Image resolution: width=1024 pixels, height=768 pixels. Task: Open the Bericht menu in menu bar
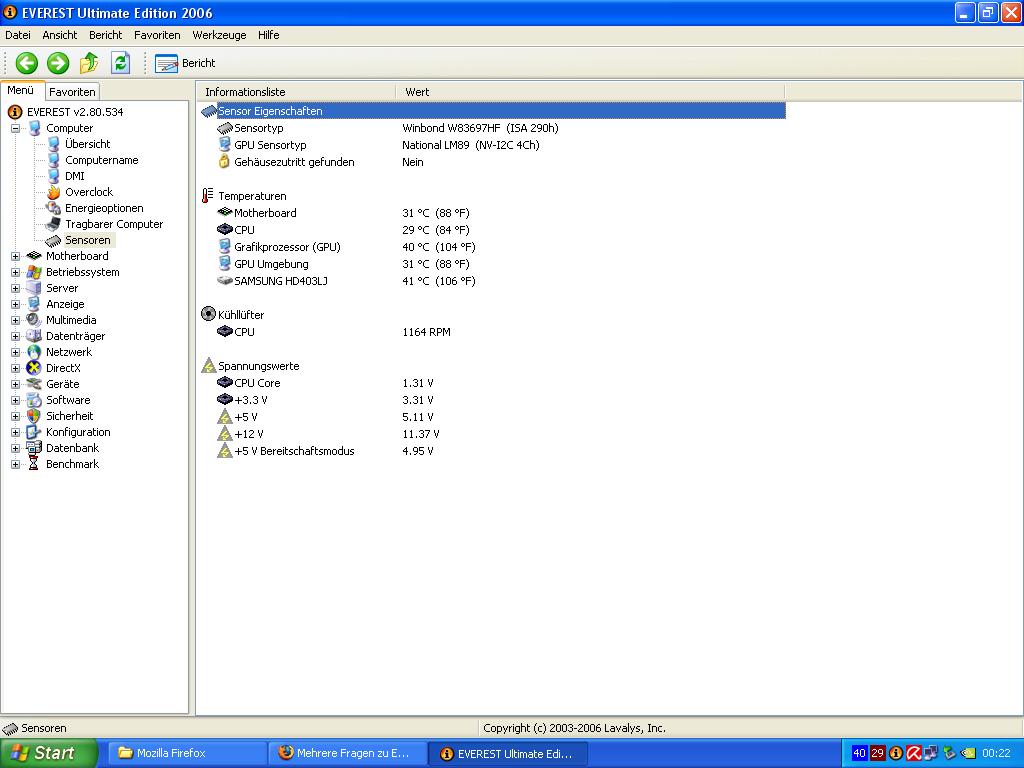tap(105, 35)
